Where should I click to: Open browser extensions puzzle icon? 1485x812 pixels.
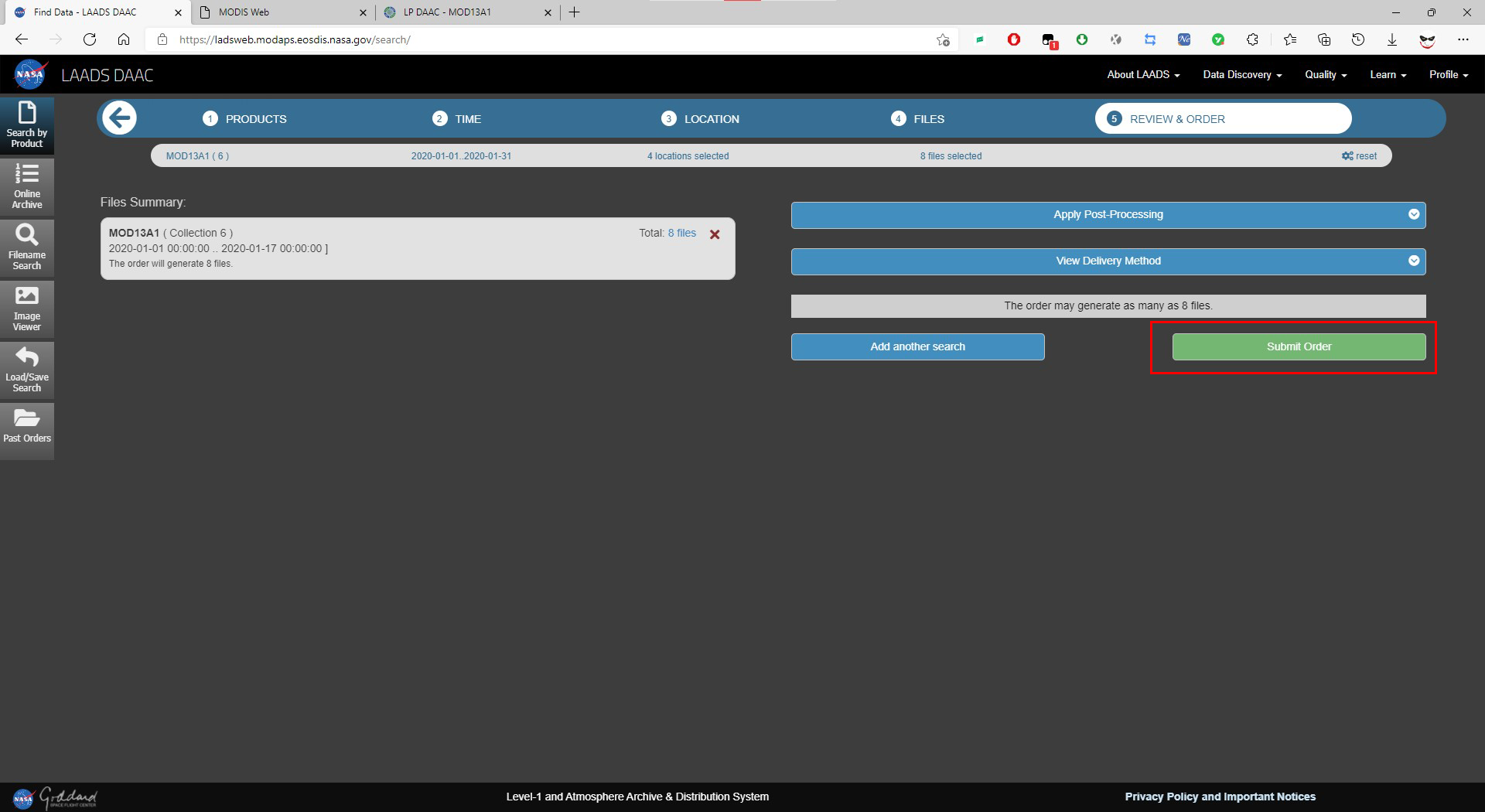pyautogui.click(x=1252, y=39)
